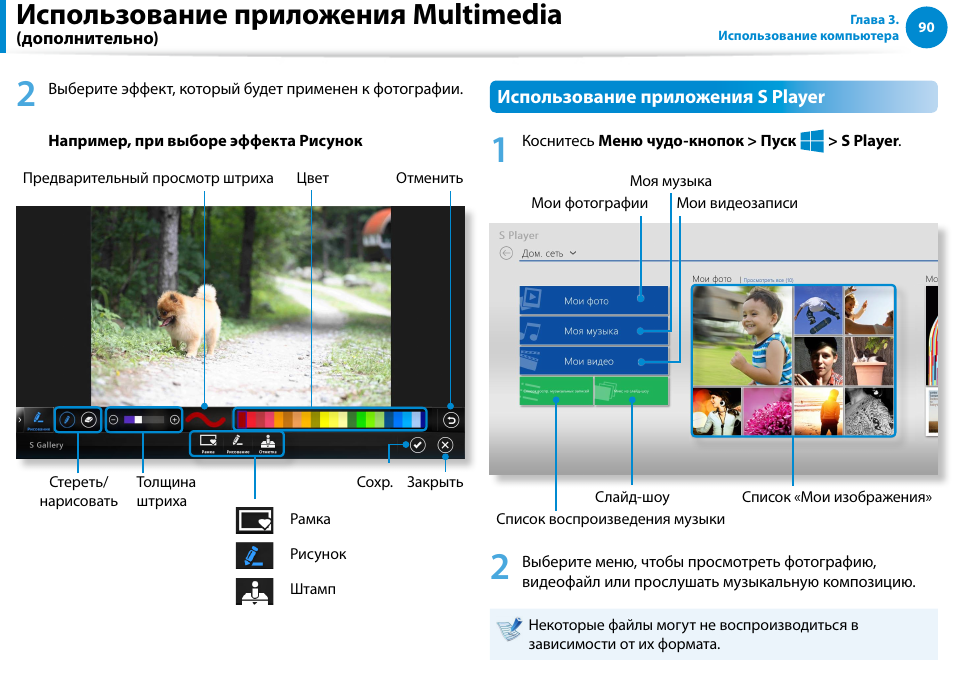Viewport: 954px width, 677px height.
Task: Open the Мои фото tile
Action: [594, 300]
